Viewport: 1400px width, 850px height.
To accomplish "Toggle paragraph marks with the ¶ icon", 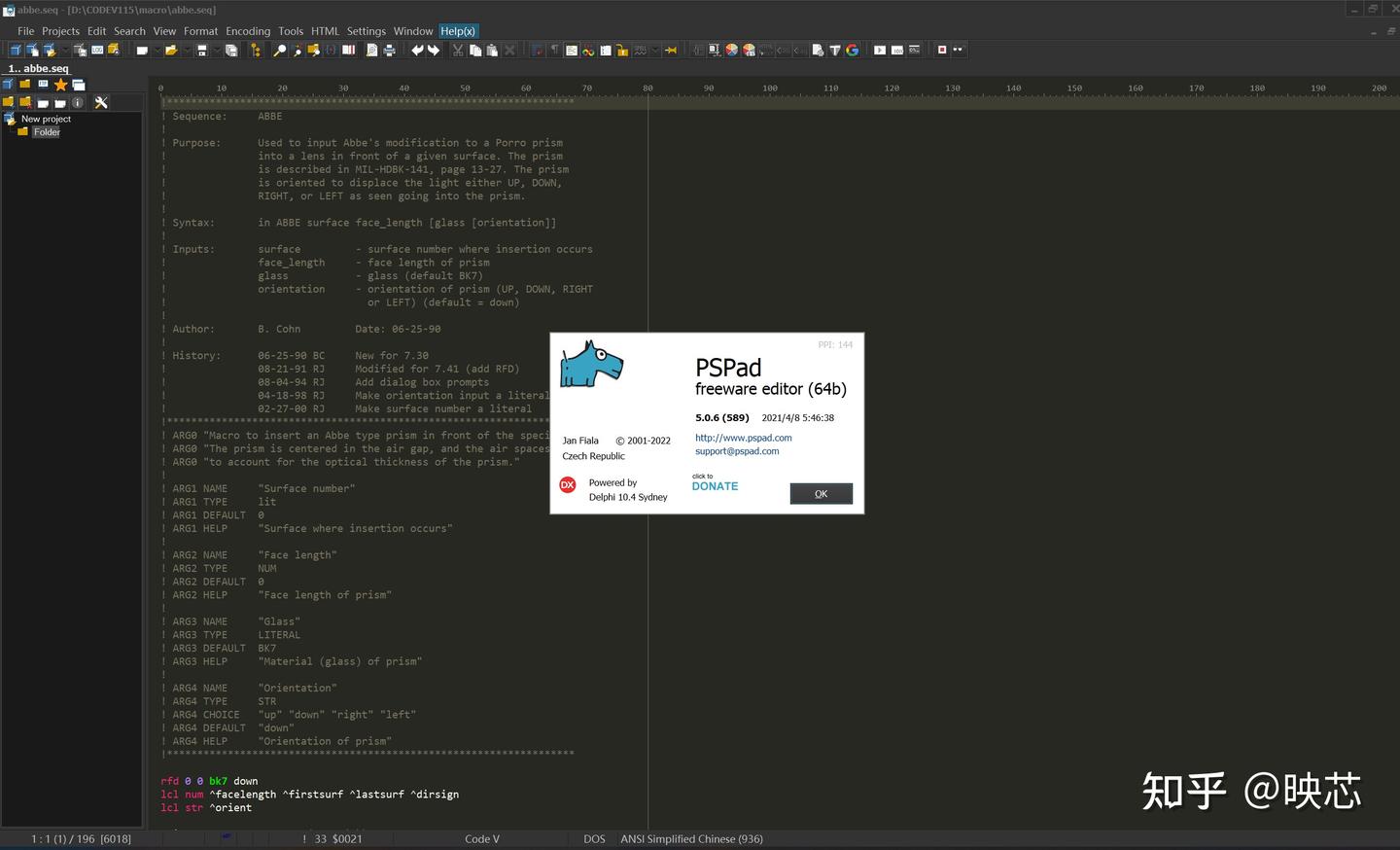I will (555, 51).
